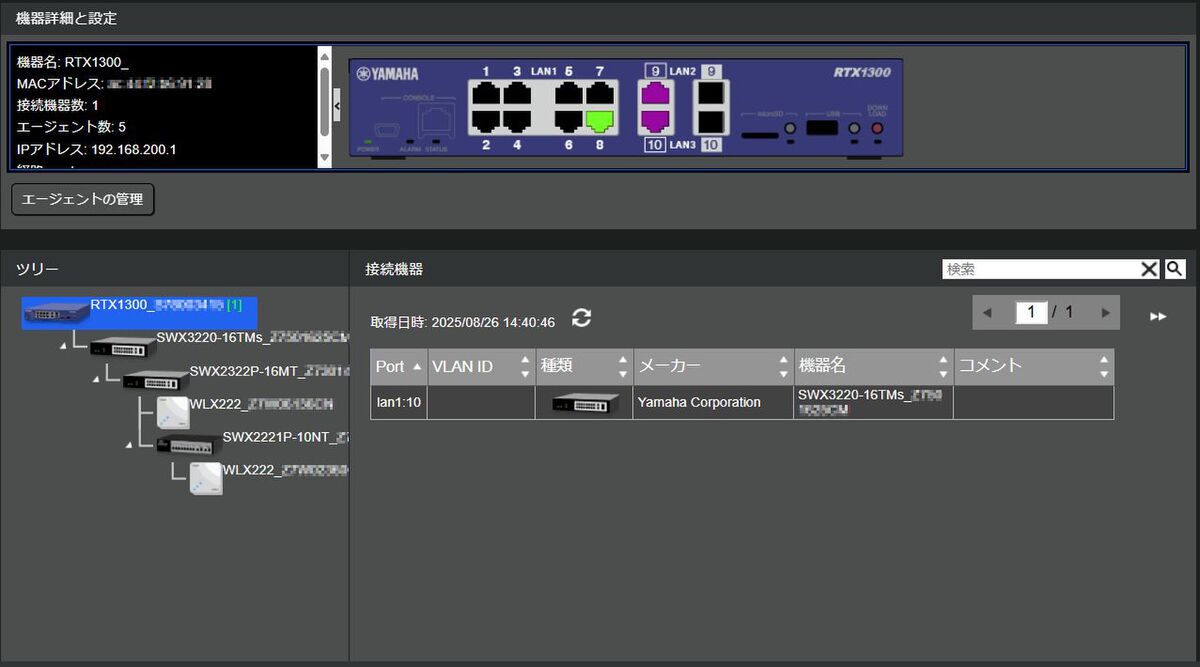The height and width of the screenshot is (667, 1200).
Task: Click the black SFP port 10
Action: 710,121
